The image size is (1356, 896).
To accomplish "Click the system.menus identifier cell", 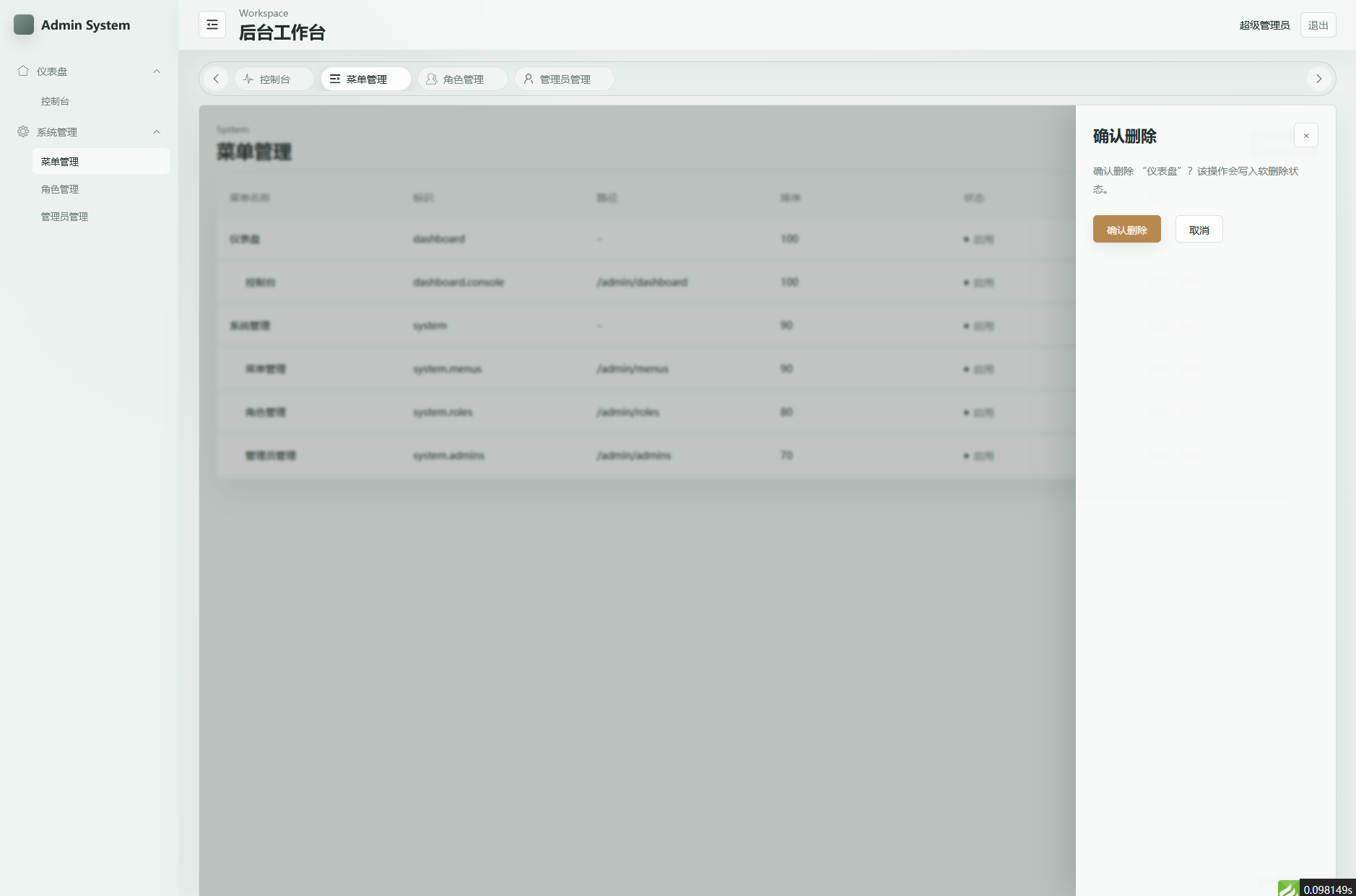I will [x=447, y=368].
